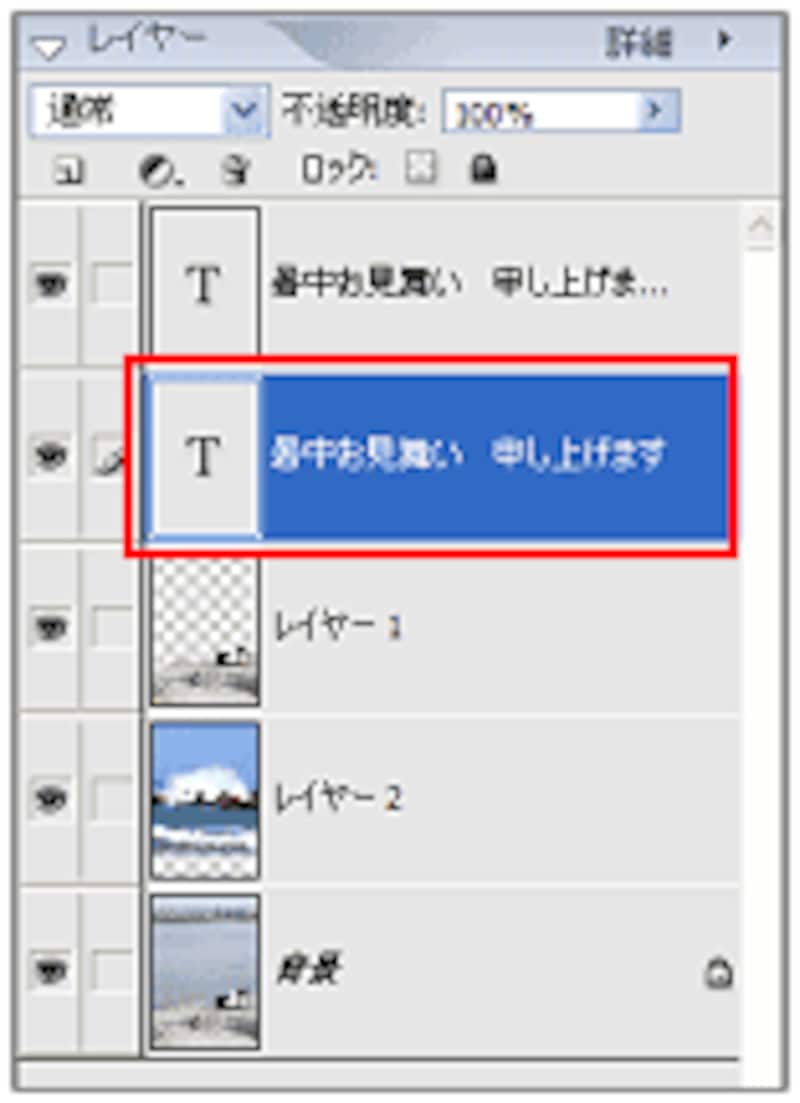This screenshot has height=1103, width=800.
Task: Open the adjustment layer icon menu
Action: click(x=160, y=171)
